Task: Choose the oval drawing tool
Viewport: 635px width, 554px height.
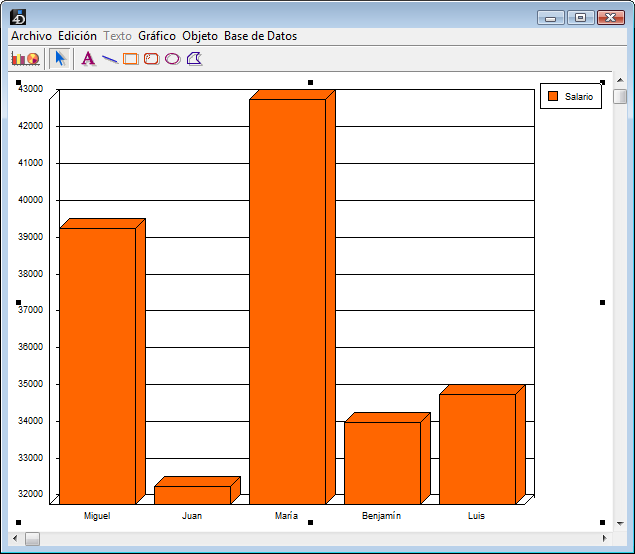Action: (x=172, y=59)
